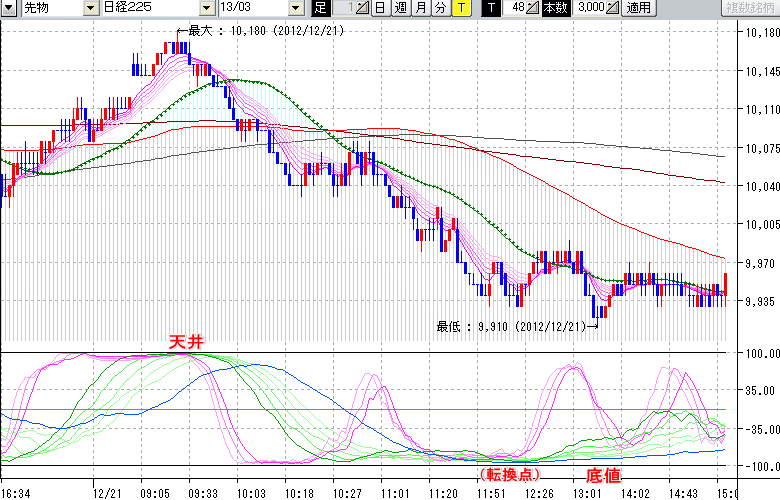780x500 pixels.
Task: Click the yellow T tick button
Action: point(461,8)
